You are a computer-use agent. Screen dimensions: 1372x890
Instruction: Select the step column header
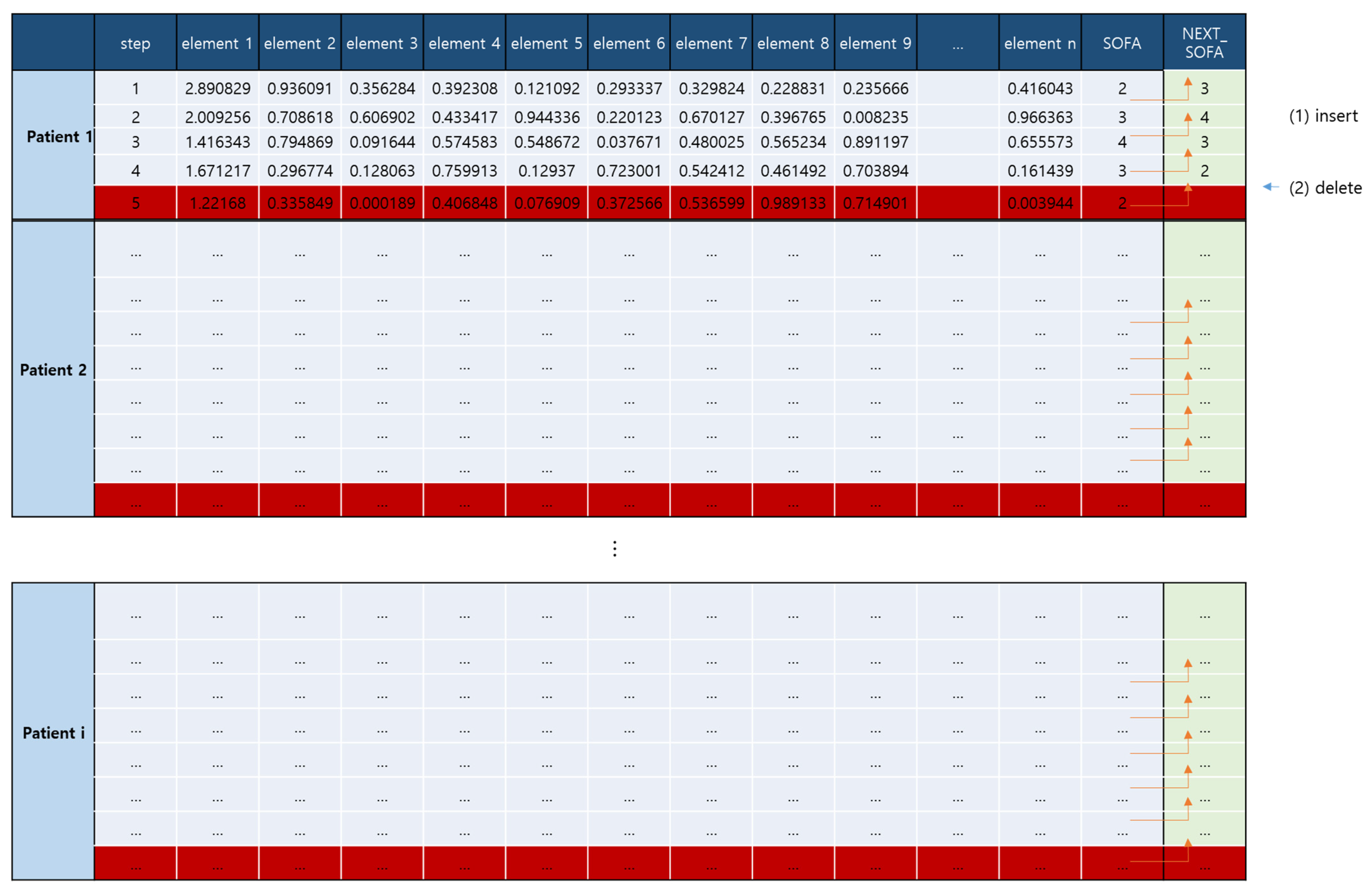pyautogui.click(x=135, y=43)
